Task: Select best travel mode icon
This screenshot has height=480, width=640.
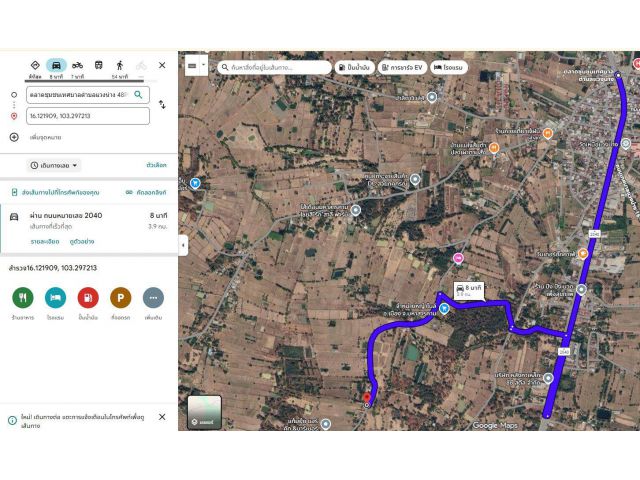Action: [35, 65]
